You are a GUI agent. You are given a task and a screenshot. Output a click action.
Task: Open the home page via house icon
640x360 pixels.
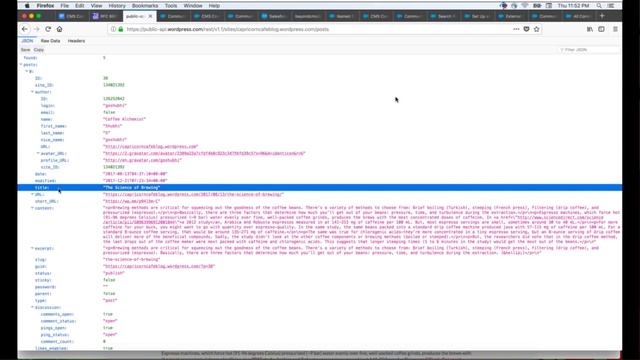click(60, 29)
